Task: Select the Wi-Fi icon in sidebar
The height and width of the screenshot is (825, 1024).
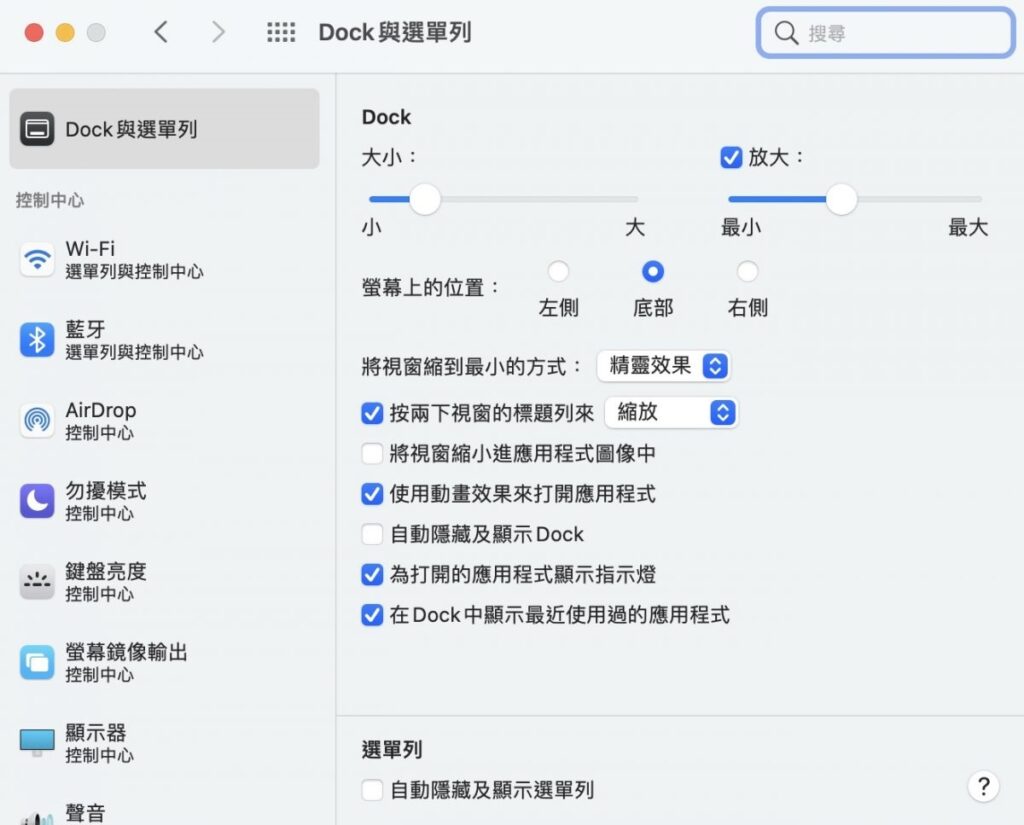Action: point(37,259)
